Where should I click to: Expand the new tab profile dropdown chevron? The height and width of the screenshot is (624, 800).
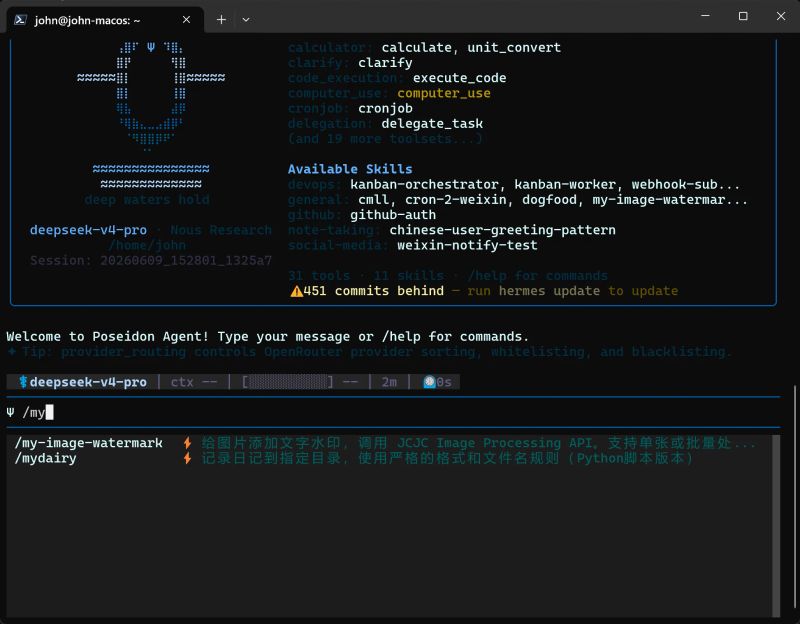click(246, 20)
